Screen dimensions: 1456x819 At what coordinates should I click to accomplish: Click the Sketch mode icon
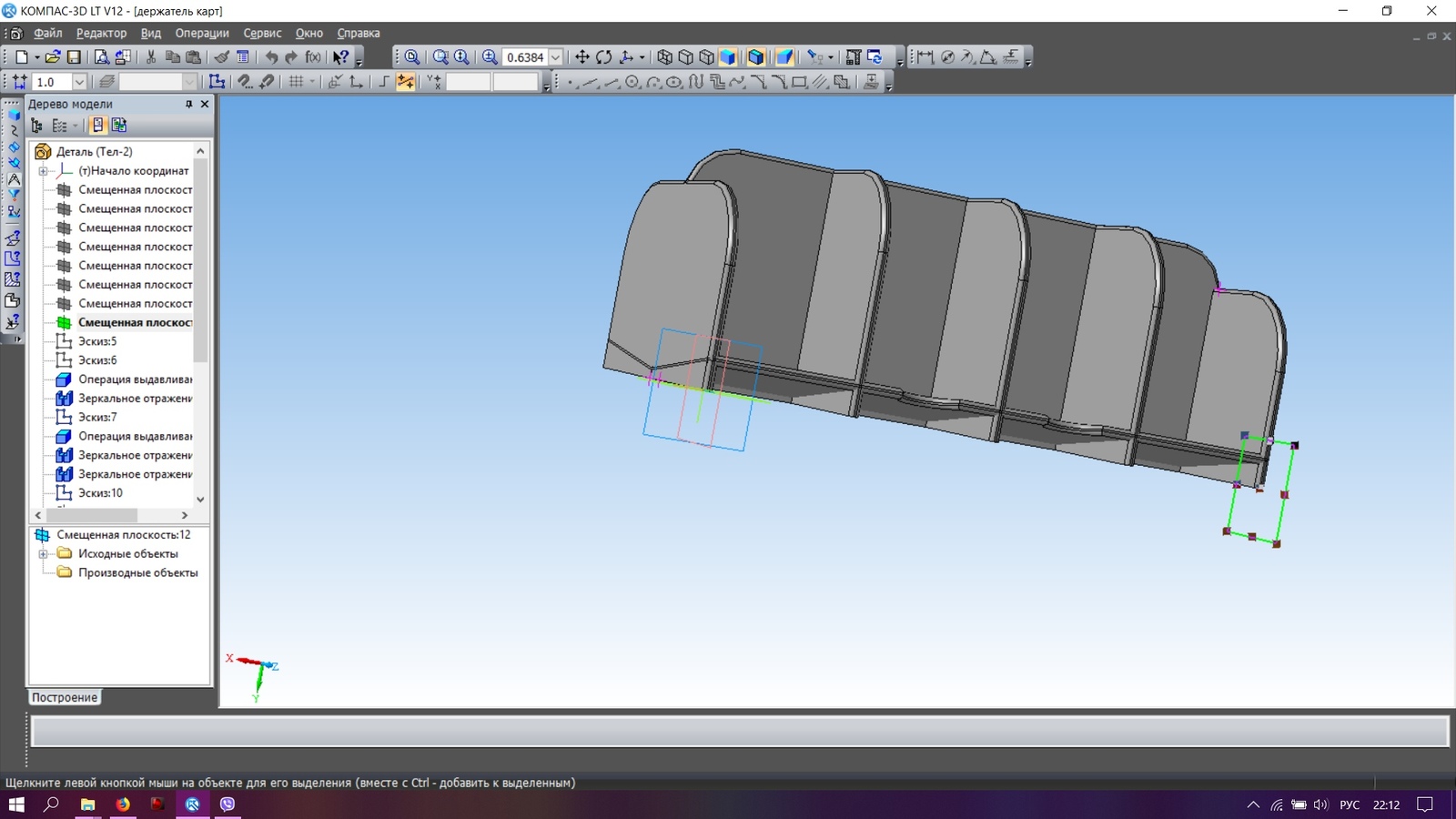pos(217,82)
